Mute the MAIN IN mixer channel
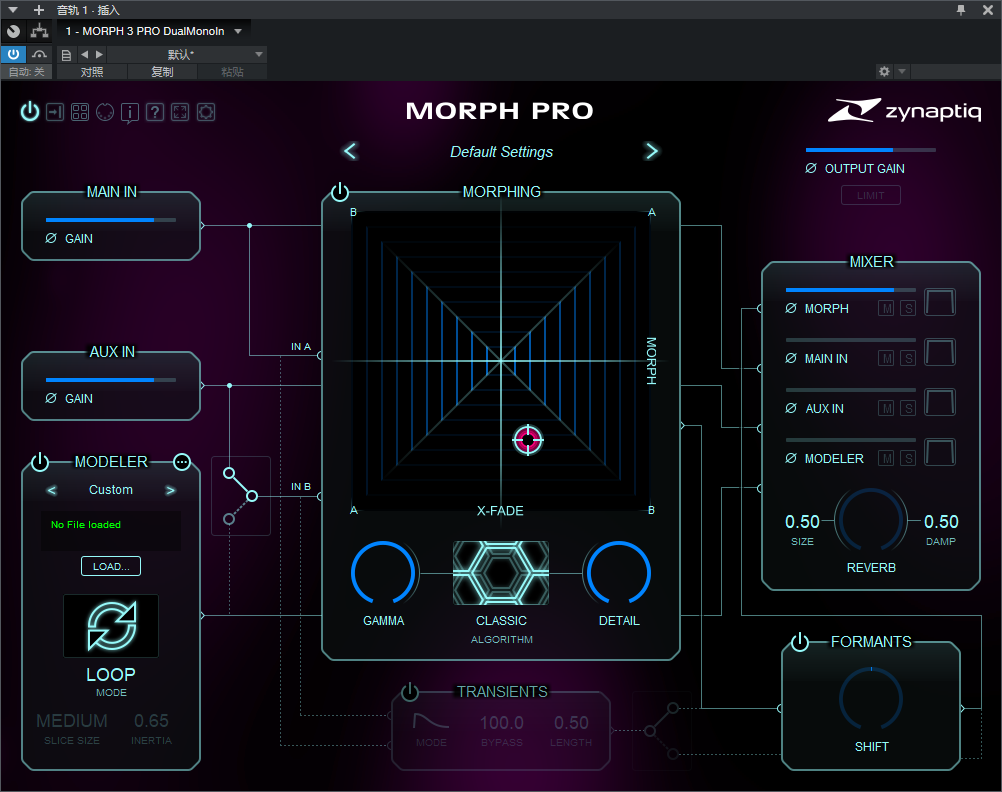1002x792 pixels. pos(886,359)
